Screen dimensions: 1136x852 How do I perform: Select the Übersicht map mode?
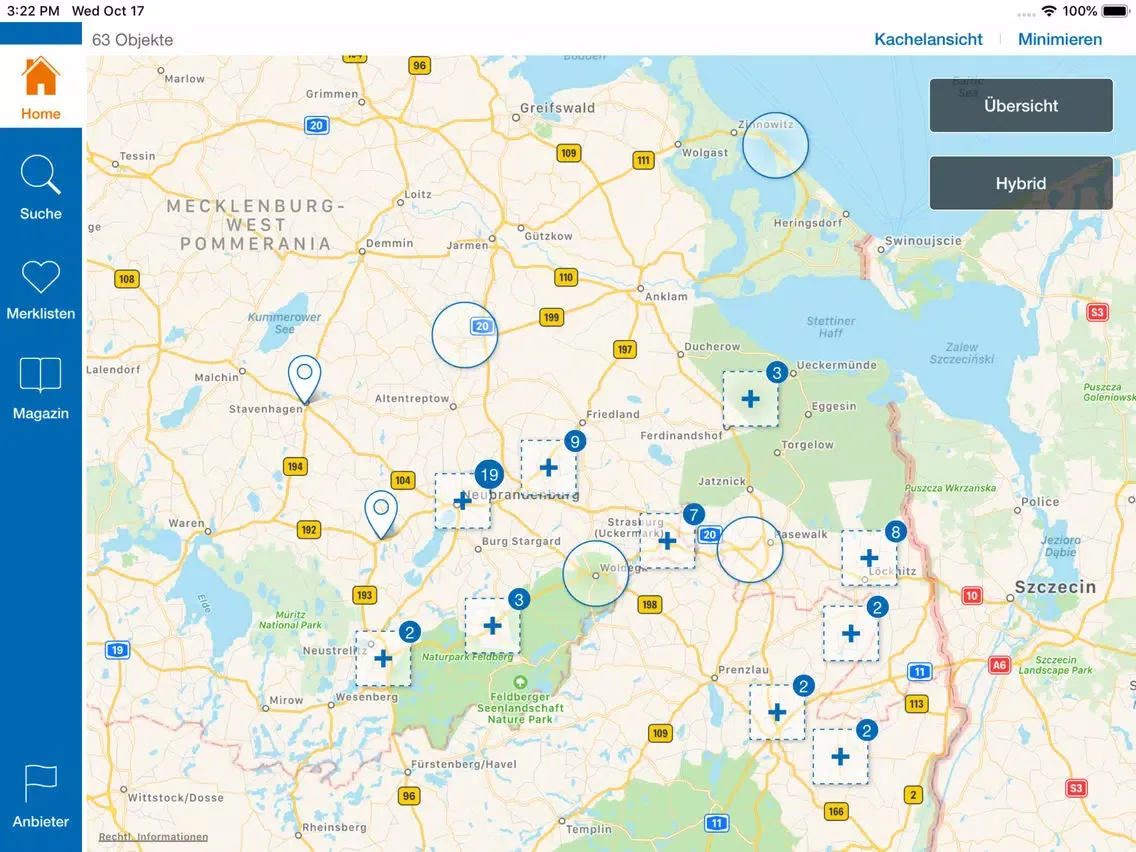pyautogui.click(x=1021, y=106)
